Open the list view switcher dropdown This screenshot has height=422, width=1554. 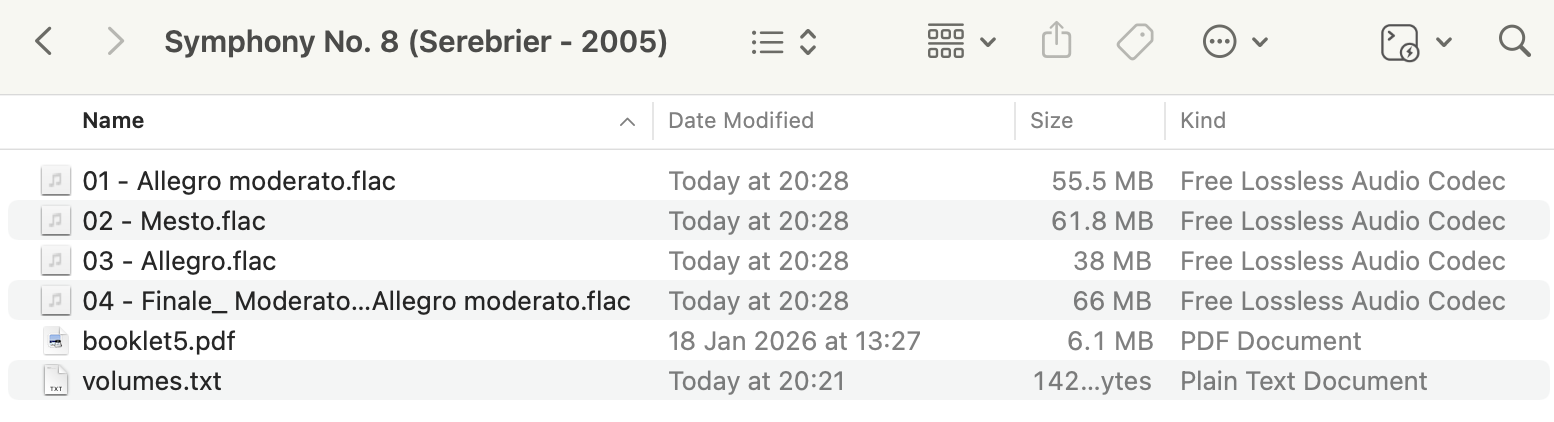[x=784, y=42]
